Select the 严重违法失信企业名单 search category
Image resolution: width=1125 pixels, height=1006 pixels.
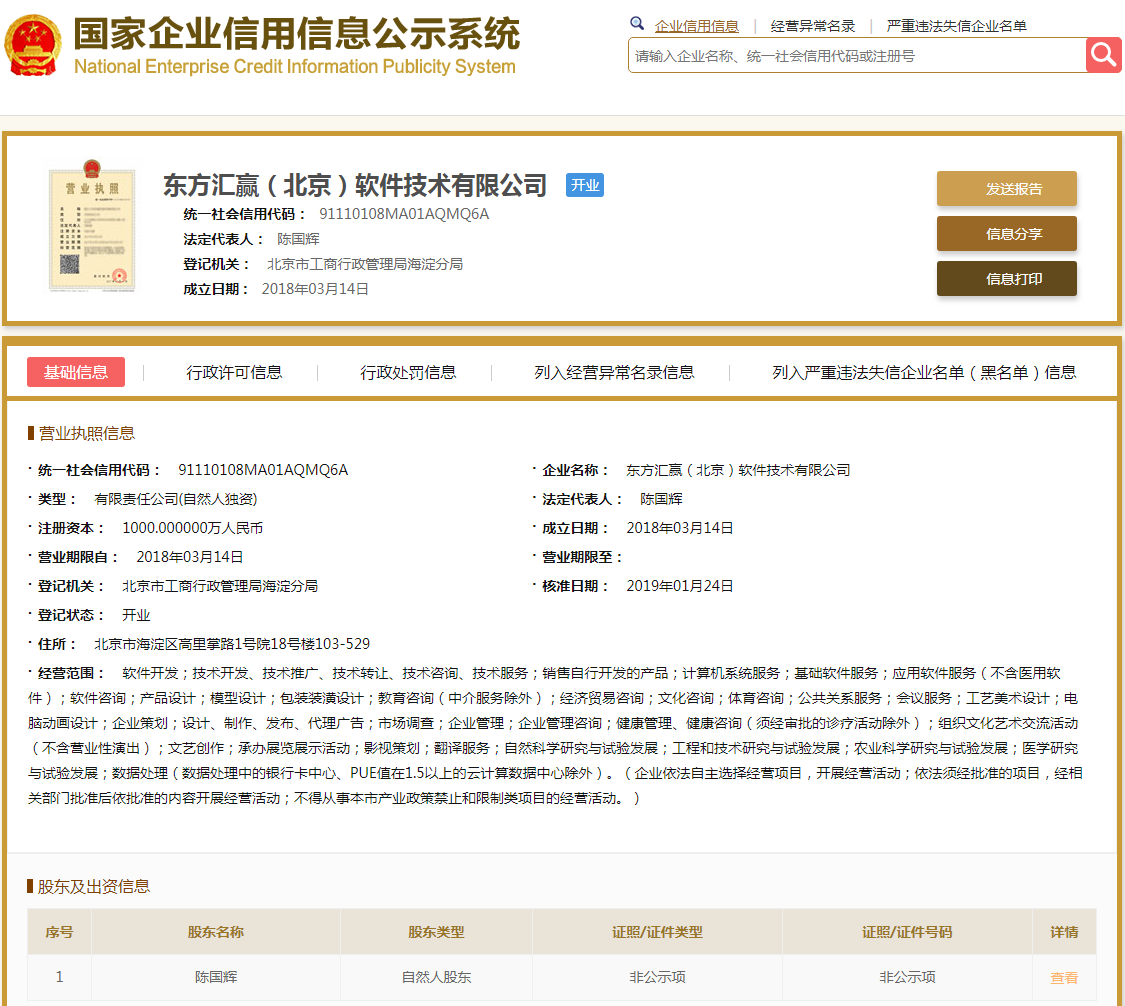click(x=956, y=26)
